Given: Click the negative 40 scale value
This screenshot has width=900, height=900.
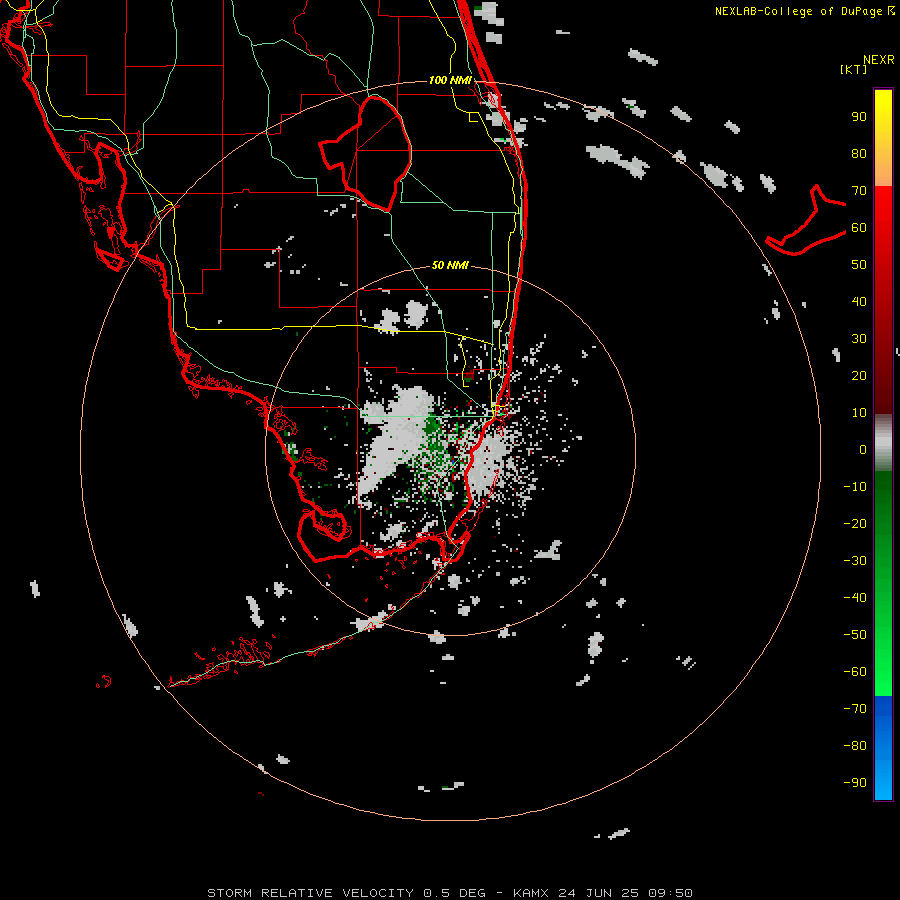Looking at the screenshot, I should (855, 598).
